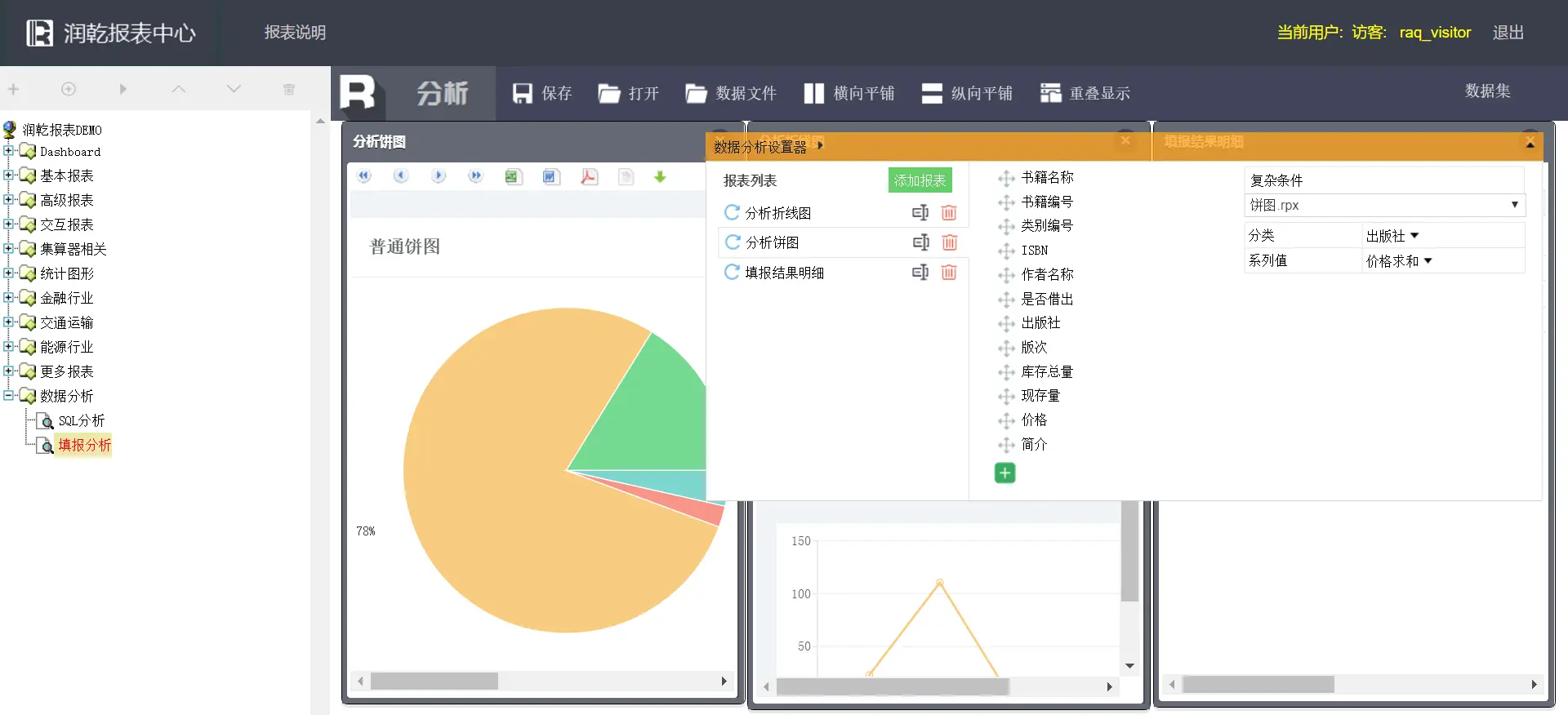Click right arrow of 分析饼图 horizontal scrollbar
The height and width of the screenshot is (715, 1568).
pyautogui.click(x=724, y=681)
